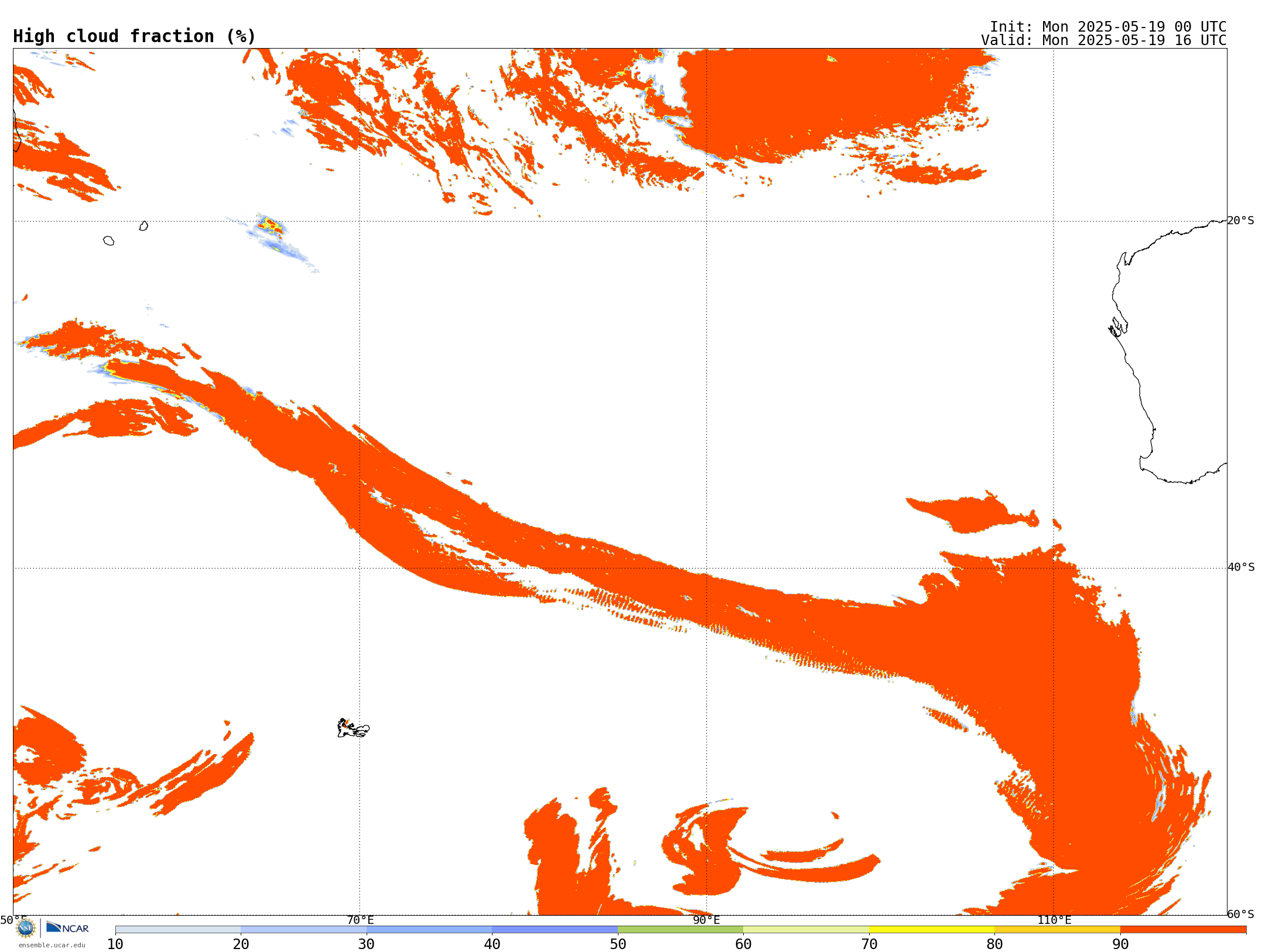Click the 90°E longitude label
1265x952 pixels.
[x=706, y=920]
